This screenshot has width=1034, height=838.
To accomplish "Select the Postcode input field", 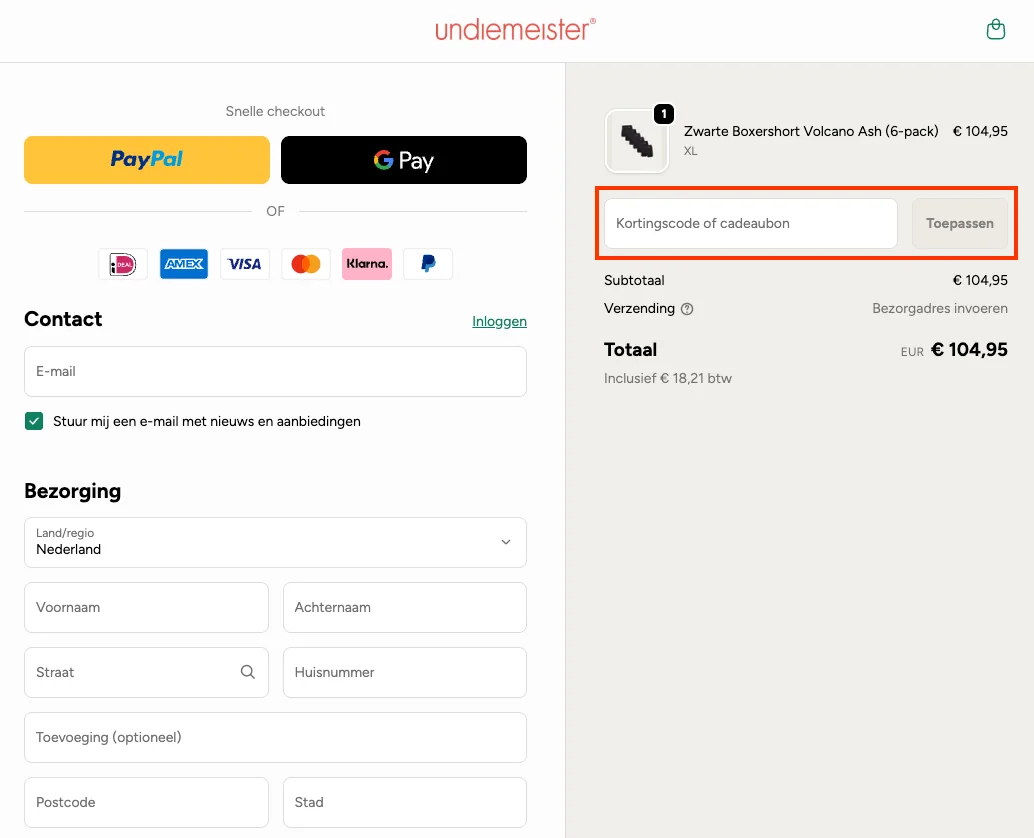I will click(146, 802).
